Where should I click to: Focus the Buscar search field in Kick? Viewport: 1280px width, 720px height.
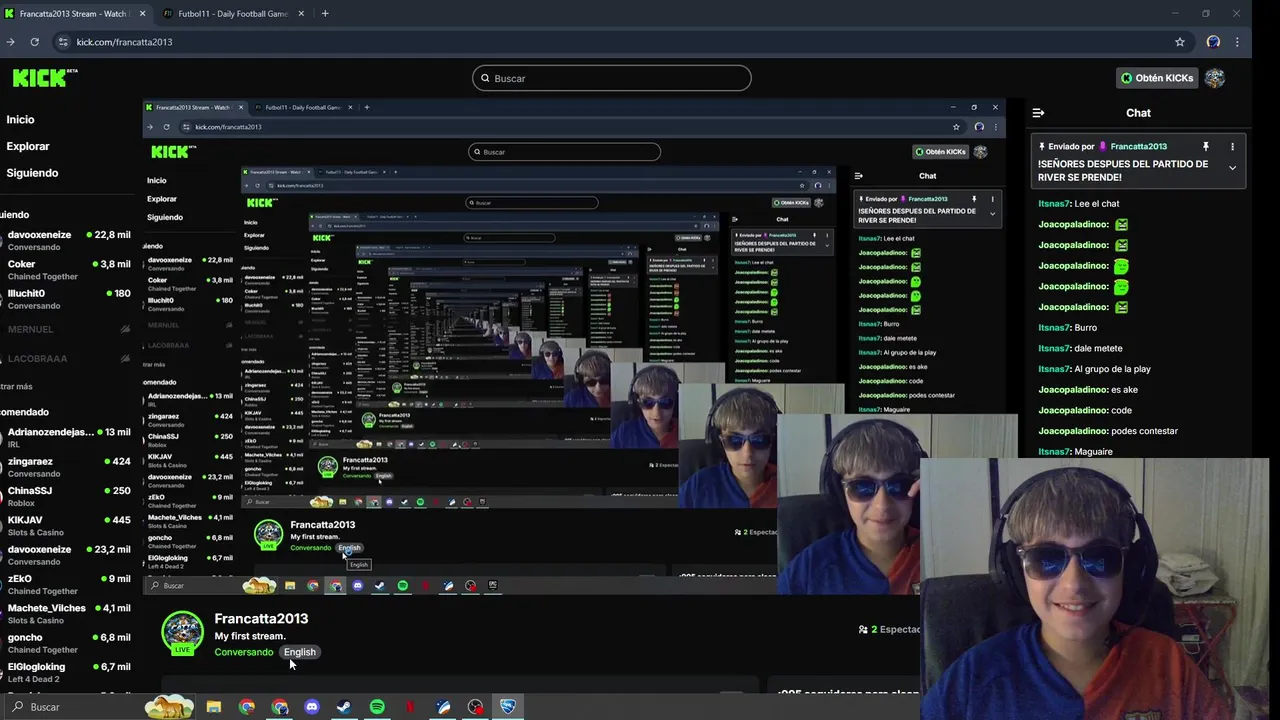coord(611,78)
